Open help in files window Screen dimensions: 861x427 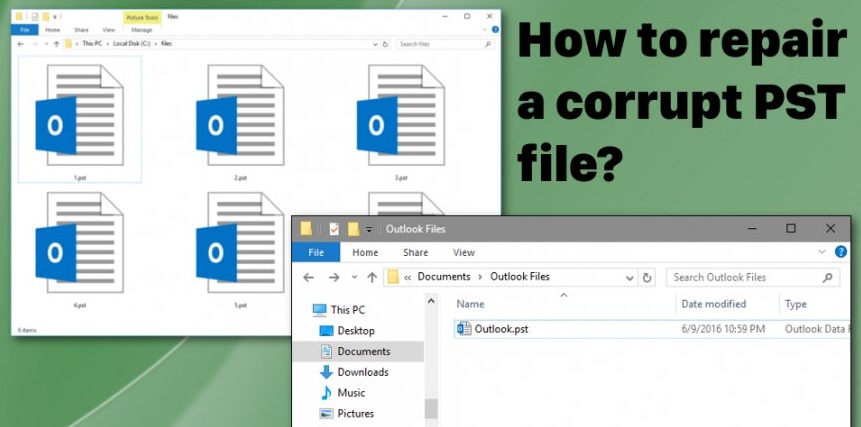point(495,29)
